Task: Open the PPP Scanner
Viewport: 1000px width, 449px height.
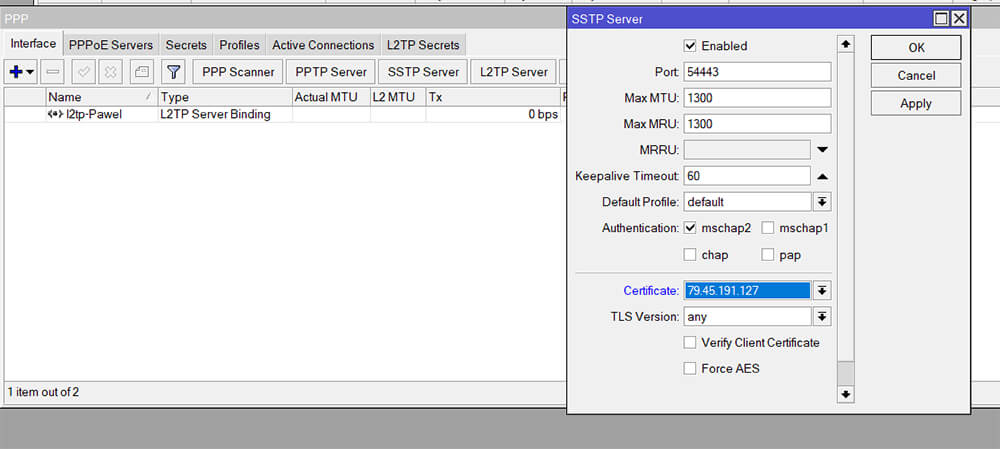Action: [x=238, y=72]
